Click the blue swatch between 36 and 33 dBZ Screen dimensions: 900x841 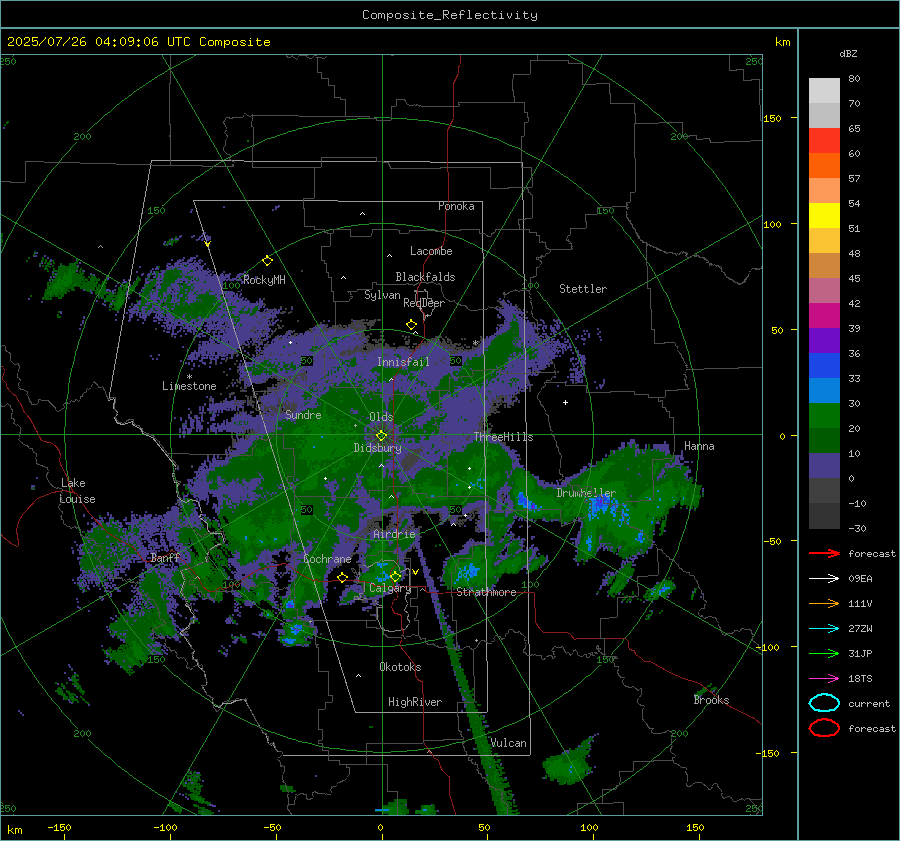point(824,366)
